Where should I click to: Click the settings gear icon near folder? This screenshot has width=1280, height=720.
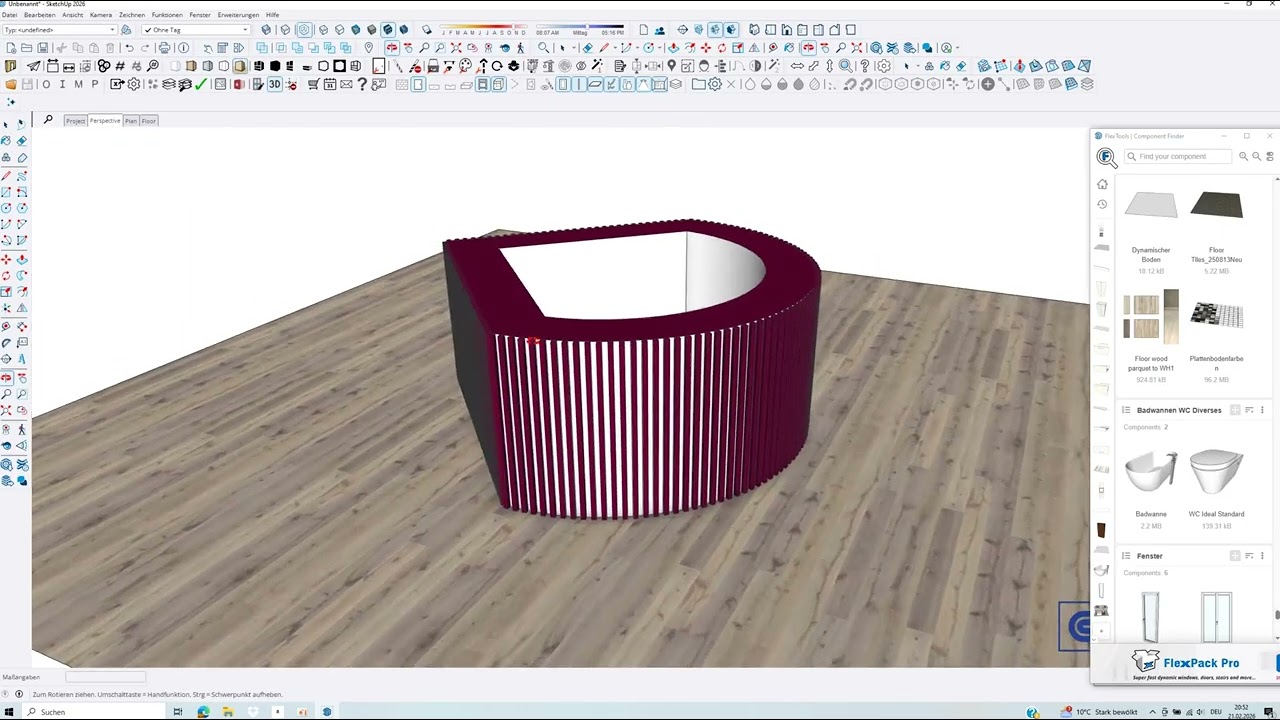pyautogui.click(x=715, y=85)
